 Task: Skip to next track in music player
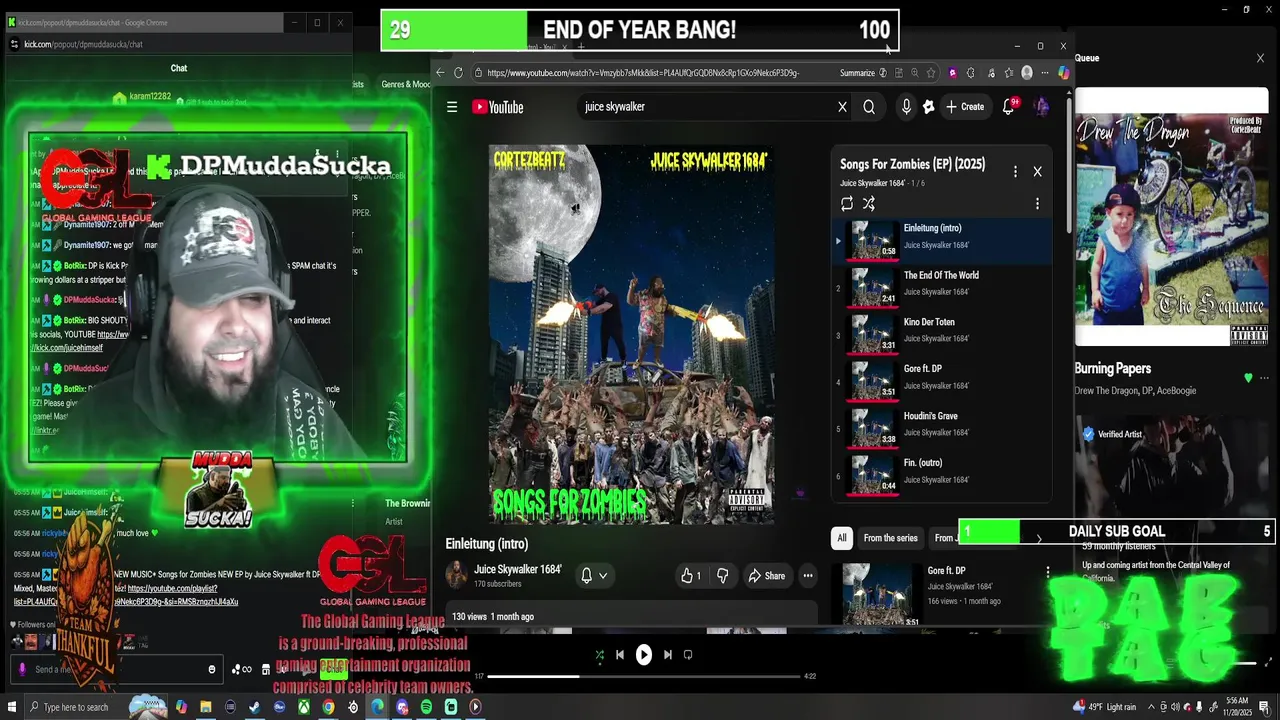(x=668, y=655)
